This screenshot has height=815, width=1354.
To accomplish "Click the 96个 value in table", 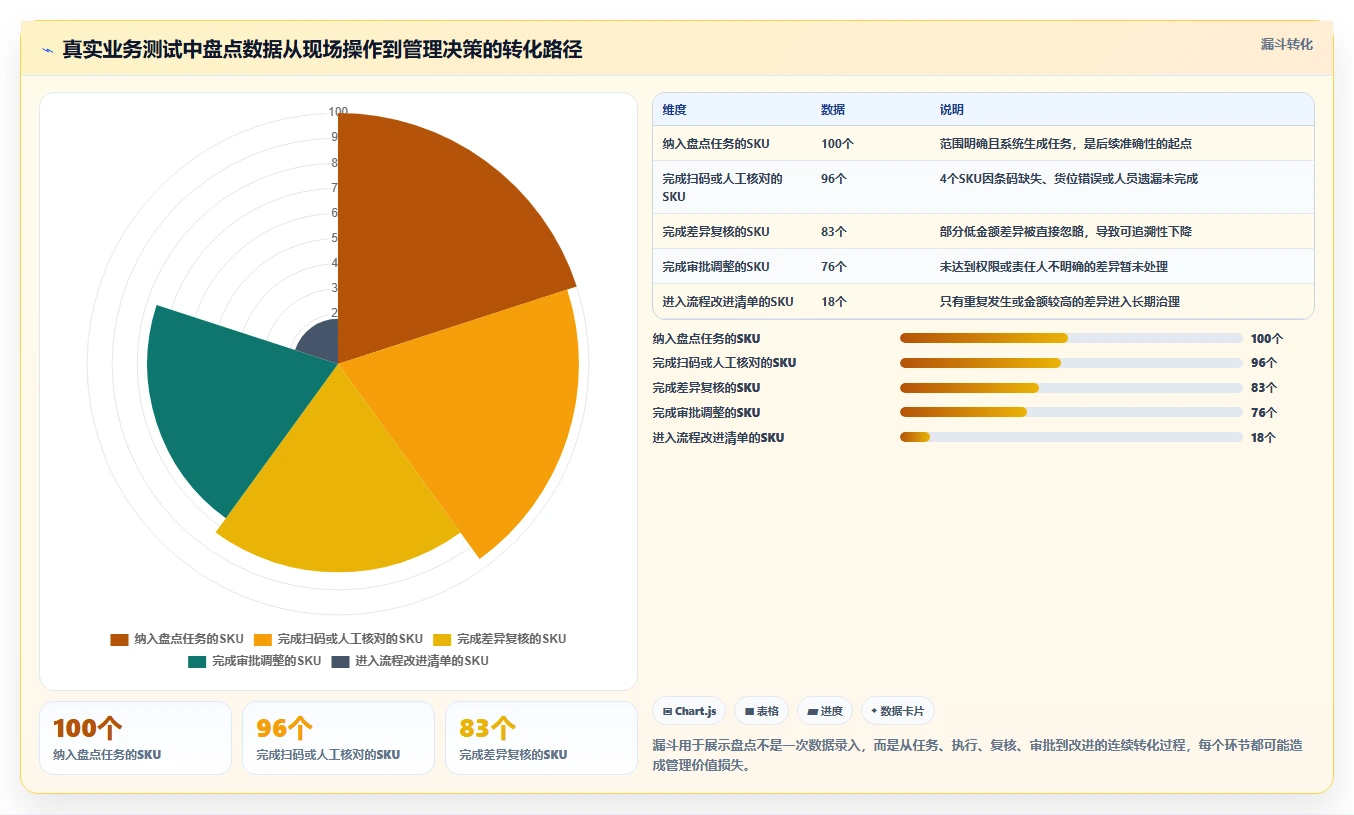I will (x=834, y=179).
